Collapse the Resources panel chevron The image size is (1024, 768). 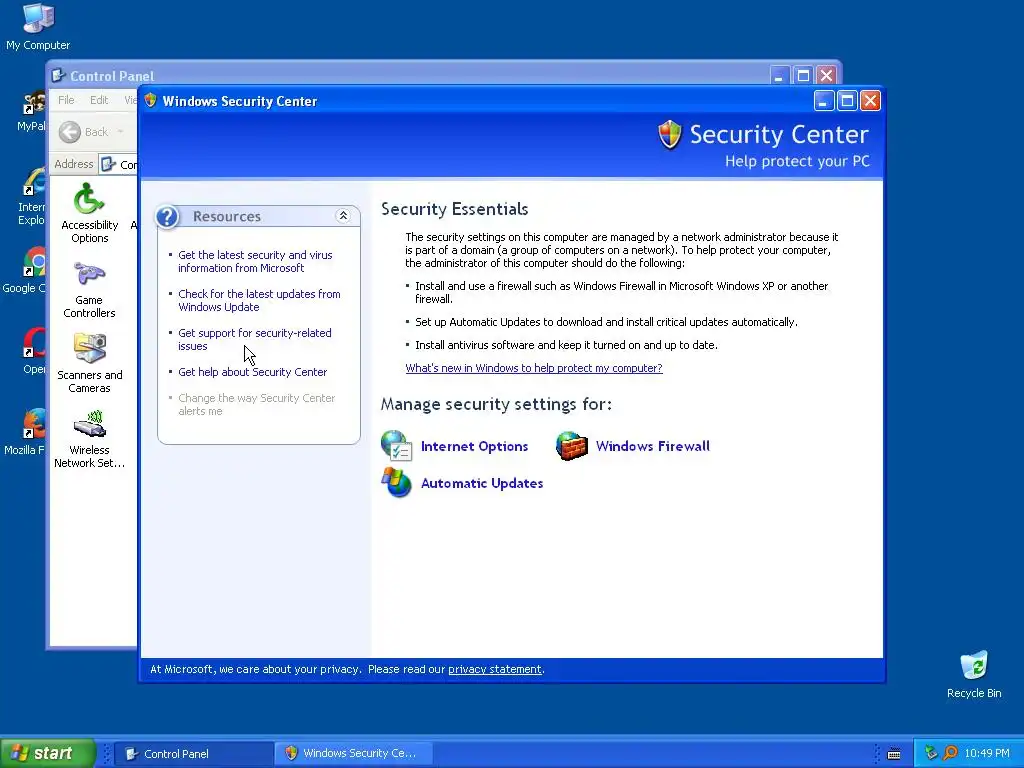pyautogui.click(x=343, y=216)
